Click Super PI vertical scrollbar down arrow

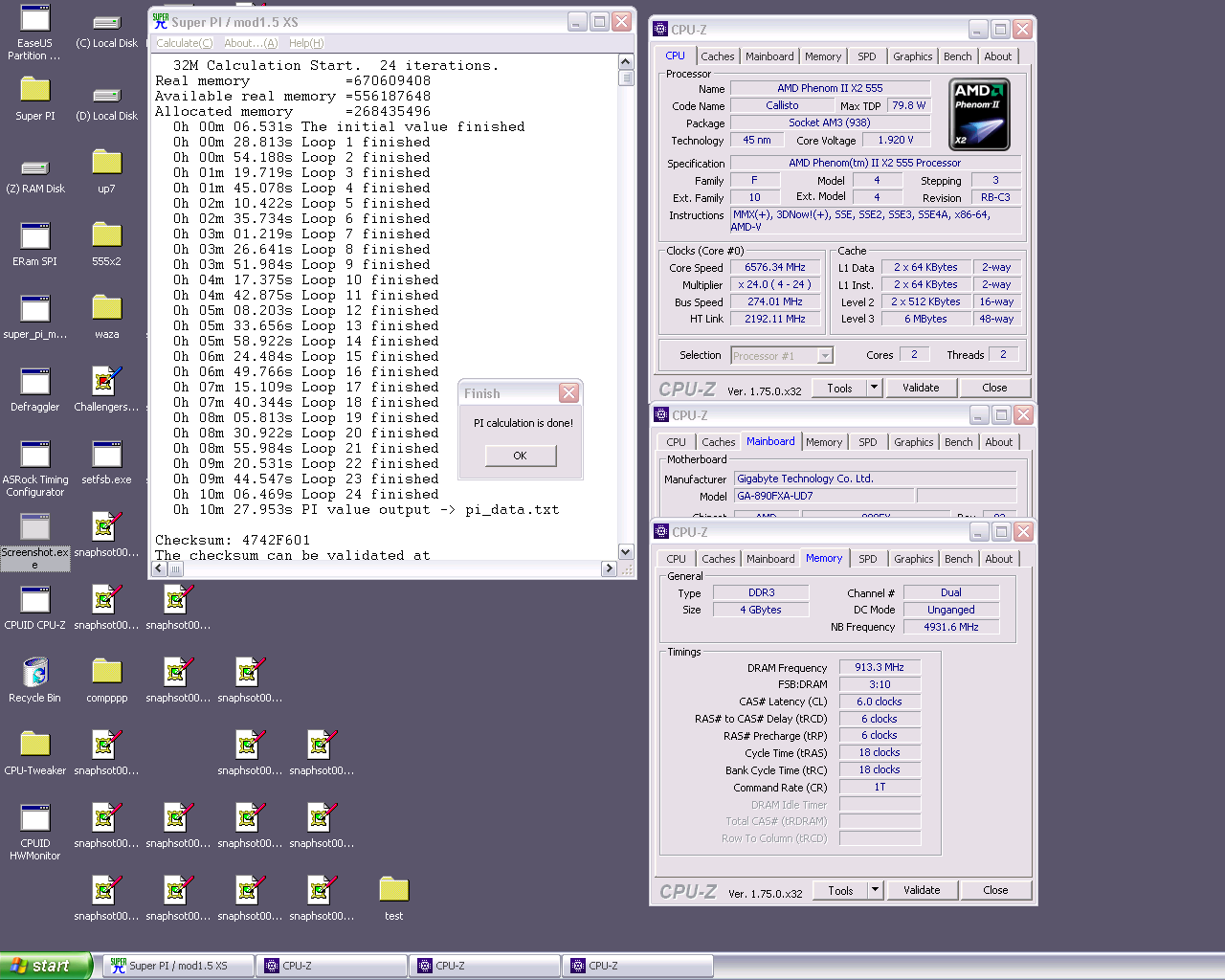pyautogui.click(x=626, y=551)
